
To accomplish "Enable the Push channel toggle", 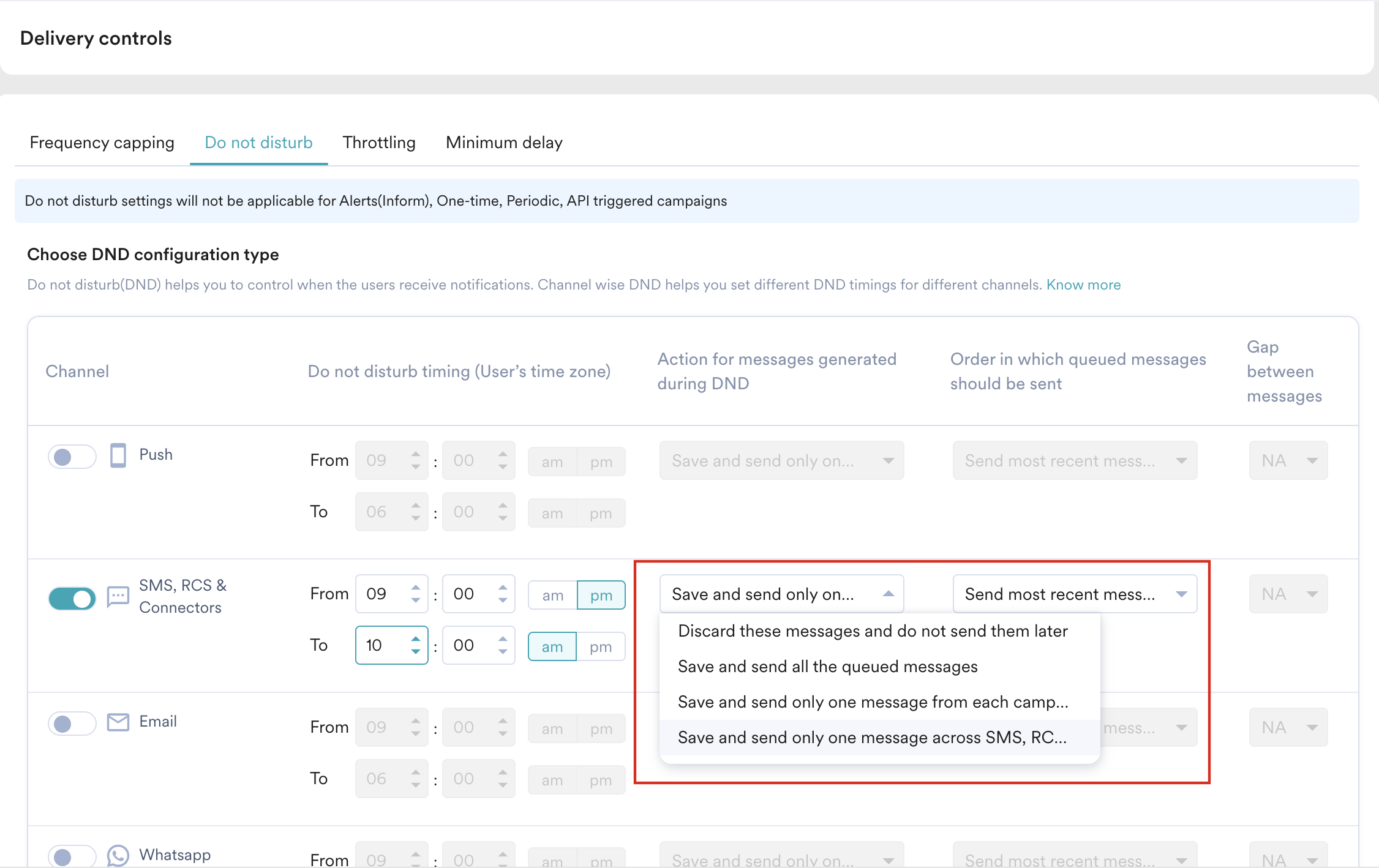I will point(72,457).
